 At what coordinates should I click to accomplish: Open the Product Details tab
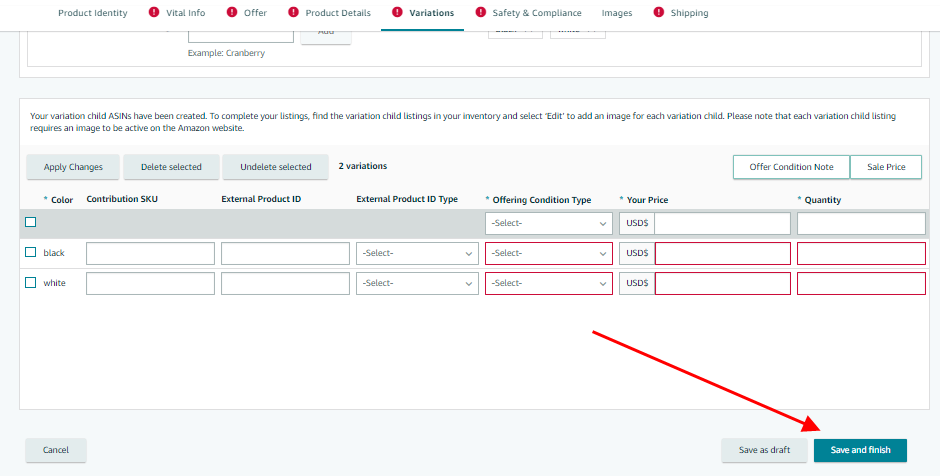(338, 13)
